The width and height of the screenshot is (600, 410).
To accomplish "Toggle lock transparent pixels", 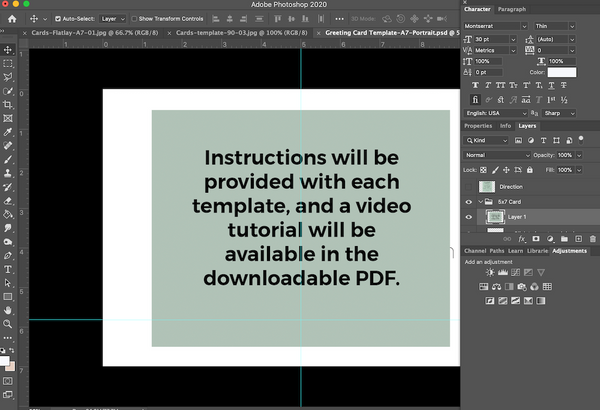I will click(483, 170).
